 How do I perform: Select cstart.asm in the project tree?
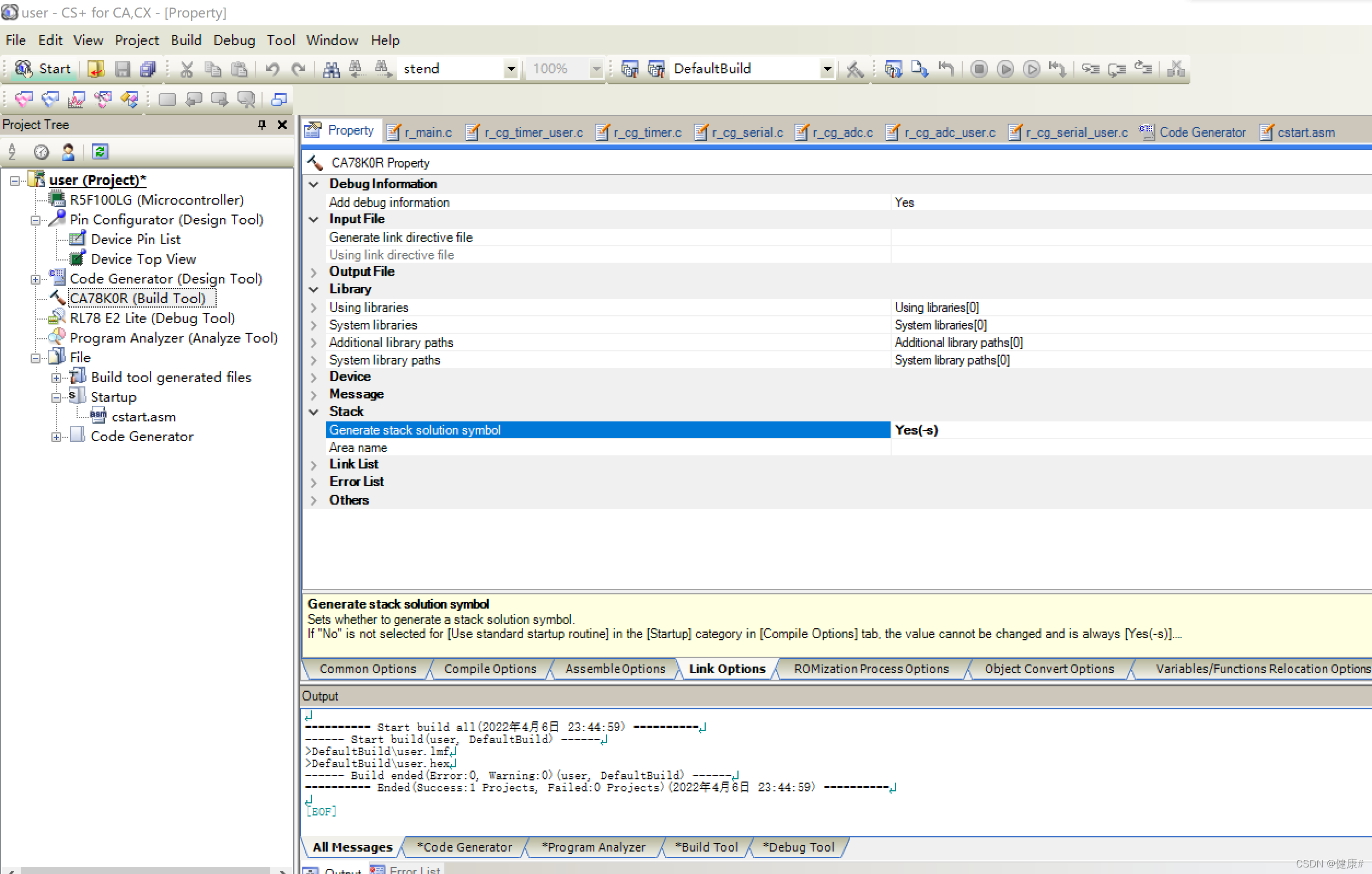tap(143, 417)
